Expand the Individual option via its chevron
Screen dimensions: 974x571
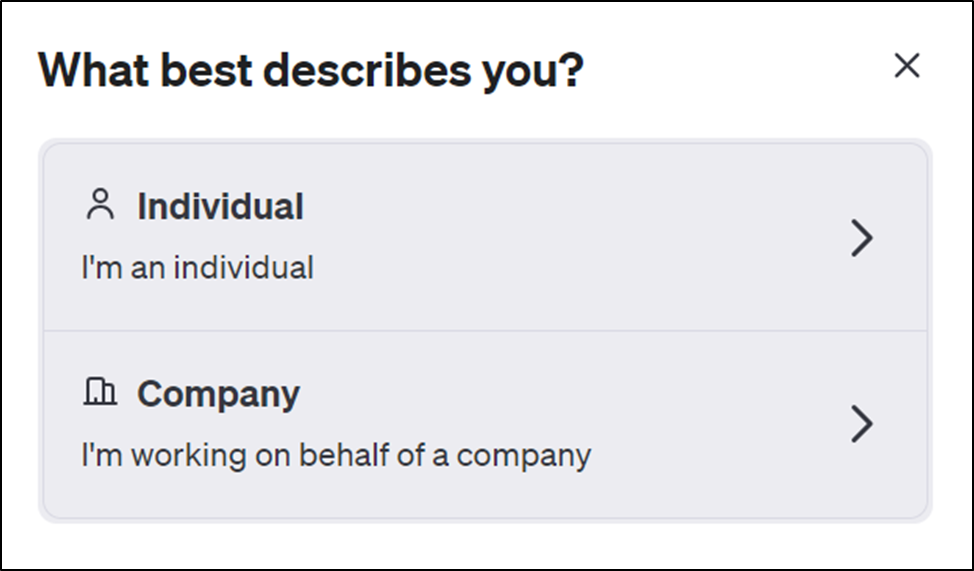tap(862, 237)
